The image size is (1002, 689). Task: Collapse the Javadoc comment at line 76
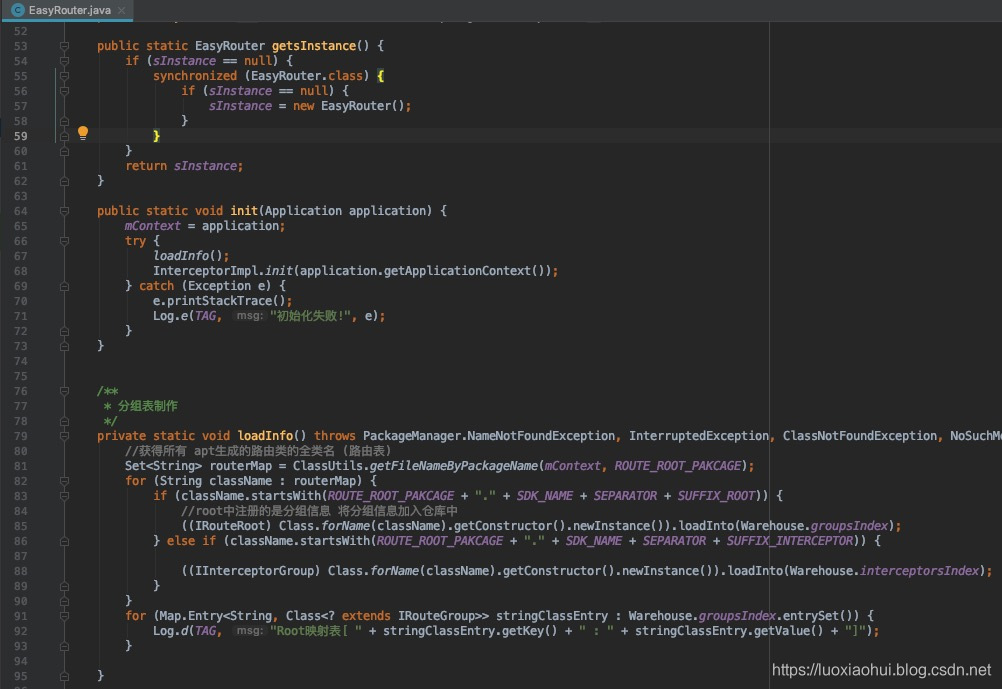click(65, 391)
